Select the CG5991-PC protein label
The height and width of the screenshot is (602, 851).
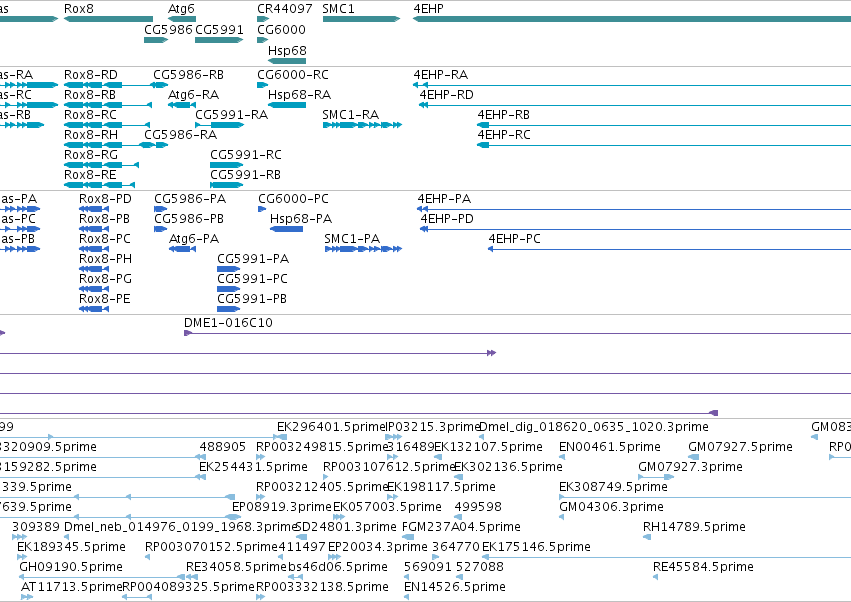[252, 279]
